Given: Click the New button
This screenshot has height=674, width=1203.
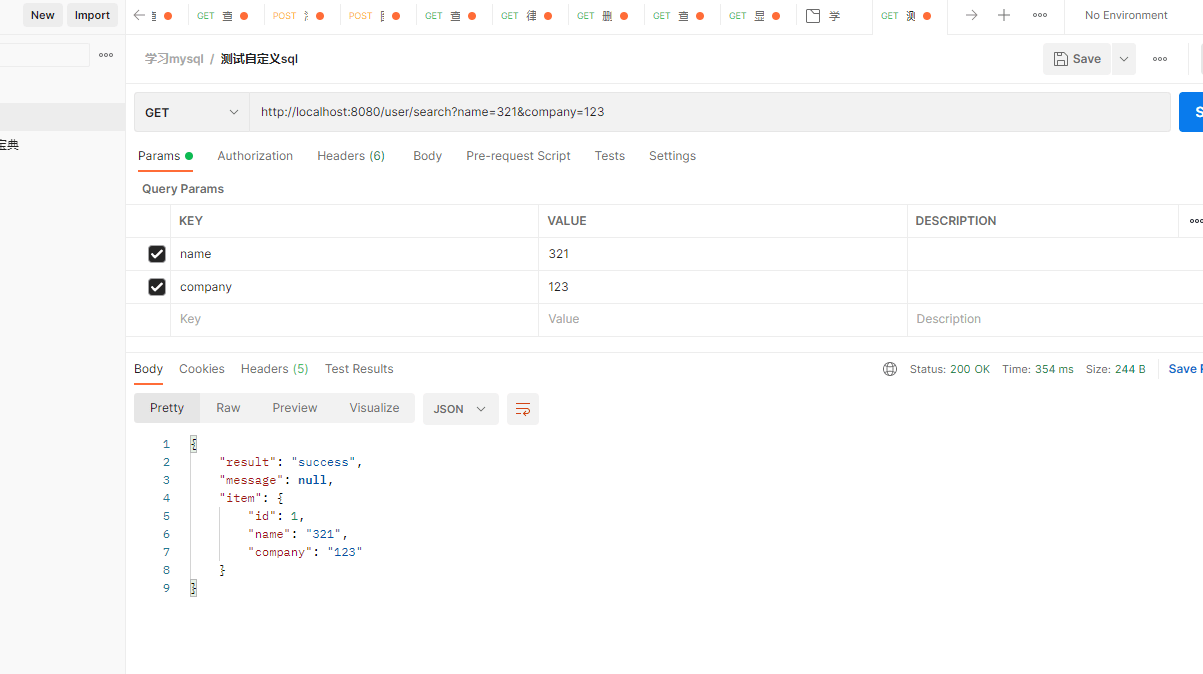Looking at the screenshot, I should (x=43, y=15).
